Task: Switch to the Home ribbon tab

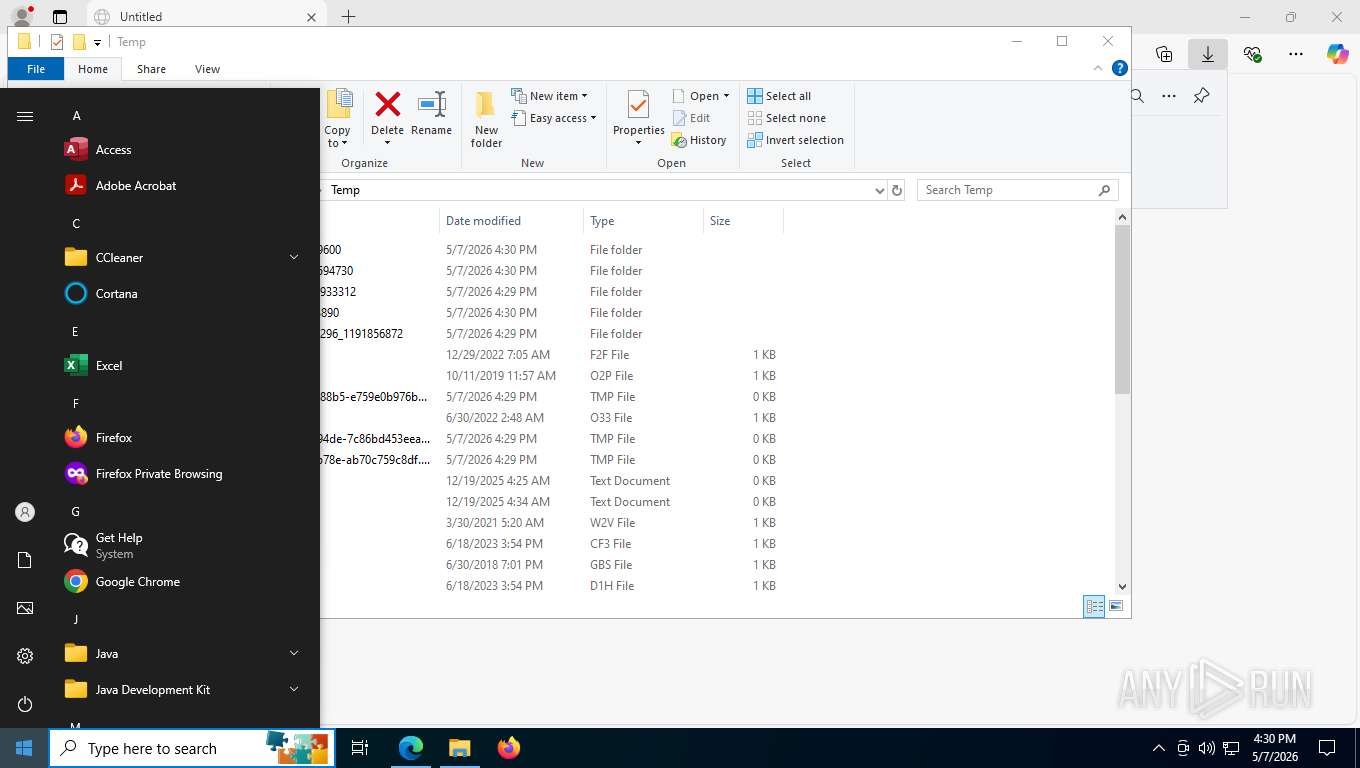Action: tap(93, 69)
